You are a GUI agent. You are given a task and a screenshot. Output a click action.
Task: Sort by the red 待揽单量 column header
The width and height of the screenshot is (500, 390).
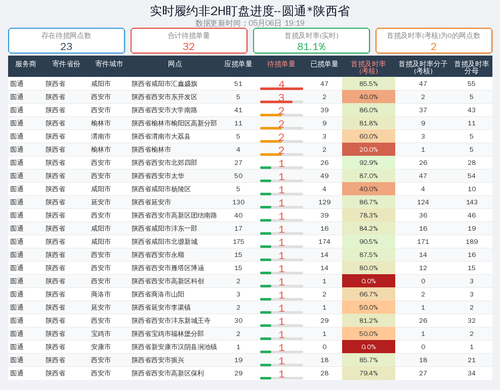tap(281, 64)
